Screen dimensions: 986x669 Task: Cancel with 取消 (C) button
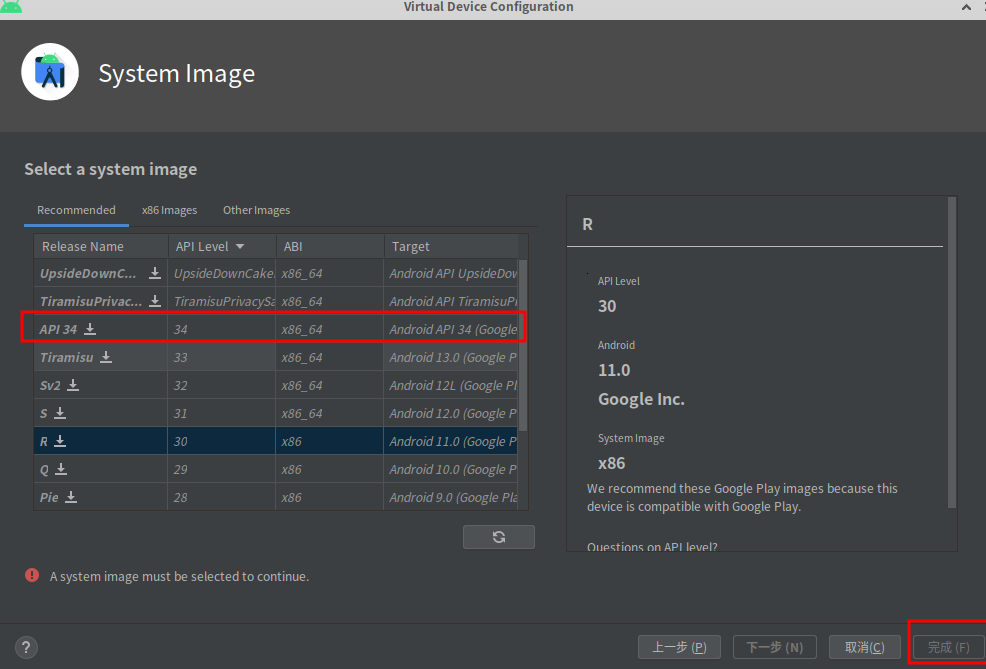point(865,647)
